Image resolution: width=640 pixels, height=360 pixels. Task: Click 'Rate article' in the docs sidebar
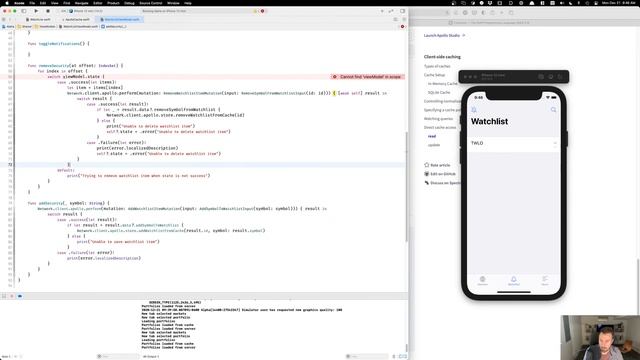pyautogui.click(x=437, y=165)
